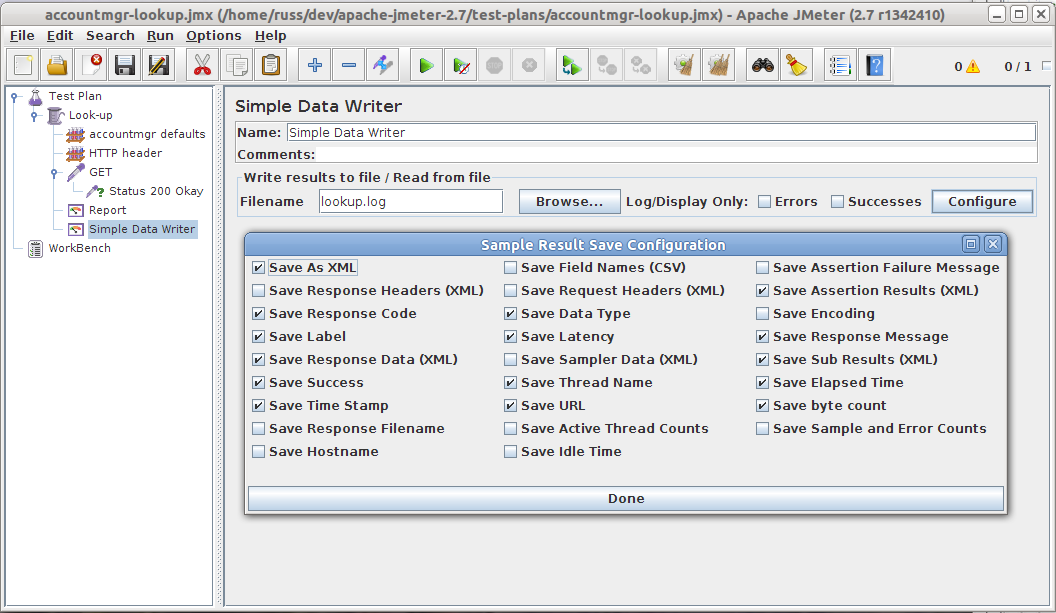Open a test plan with the folder icon
Image resolution: width=1056 pixels, height=613 pixels.
click(x=57, y=65)
